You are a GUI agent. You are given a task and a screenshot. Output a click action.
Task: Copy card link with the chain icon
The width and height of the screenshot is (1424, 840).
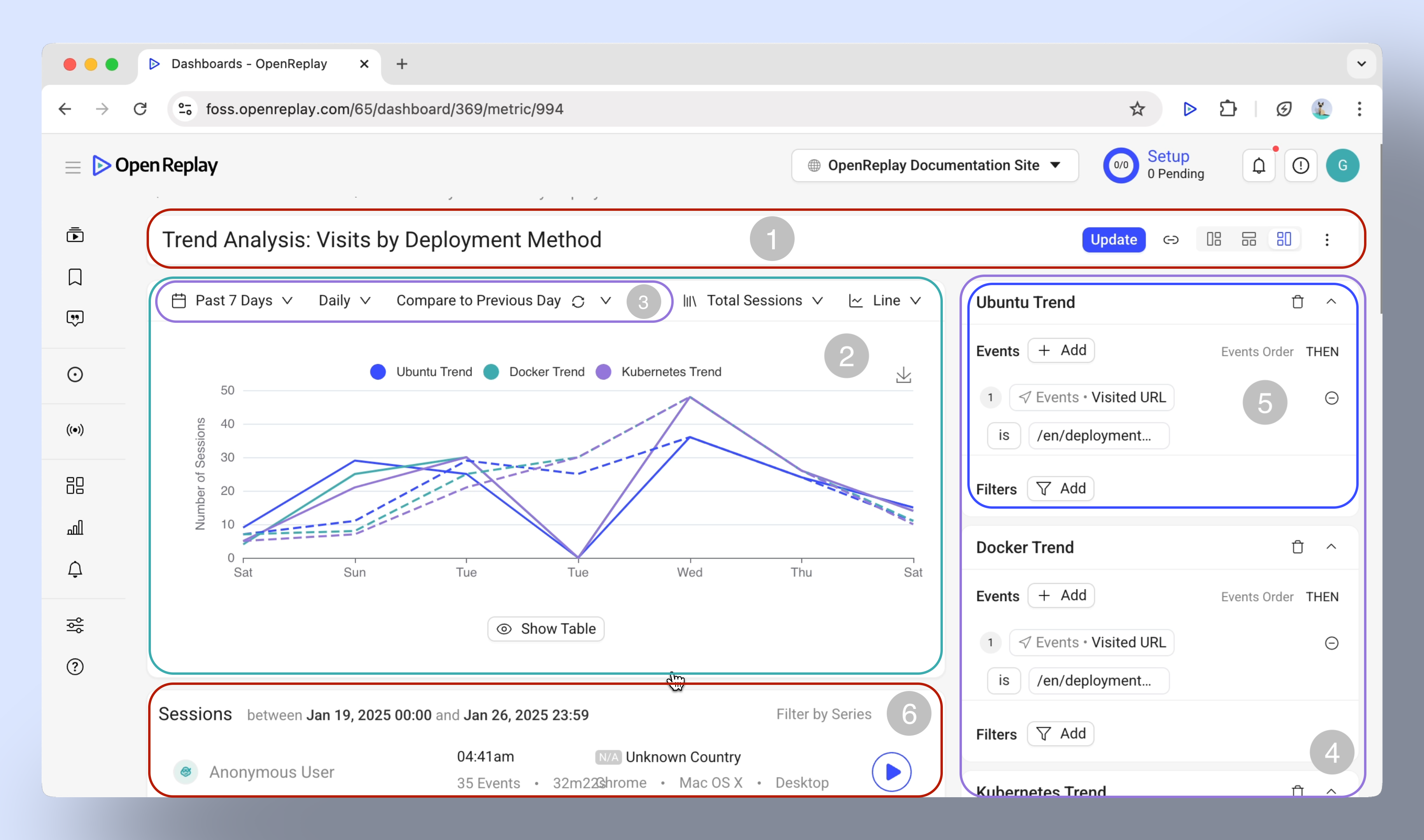(1170, 240)
